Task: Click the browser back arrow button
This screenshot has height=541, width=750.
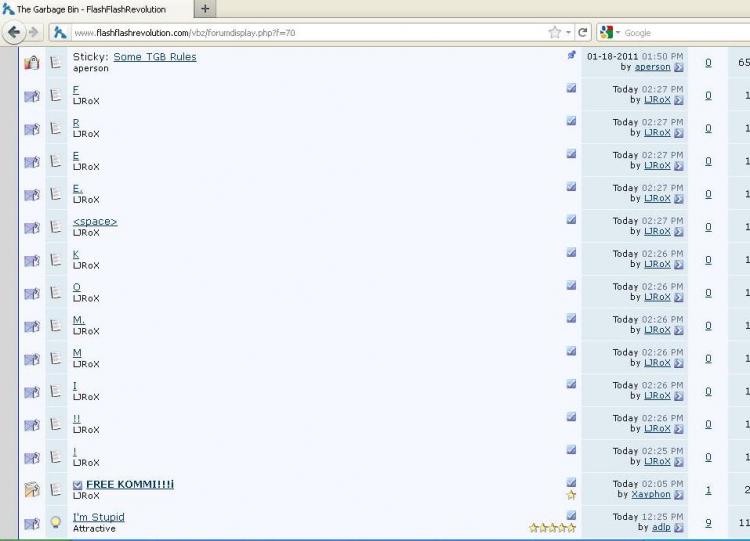Action: [x=14, y=32]
